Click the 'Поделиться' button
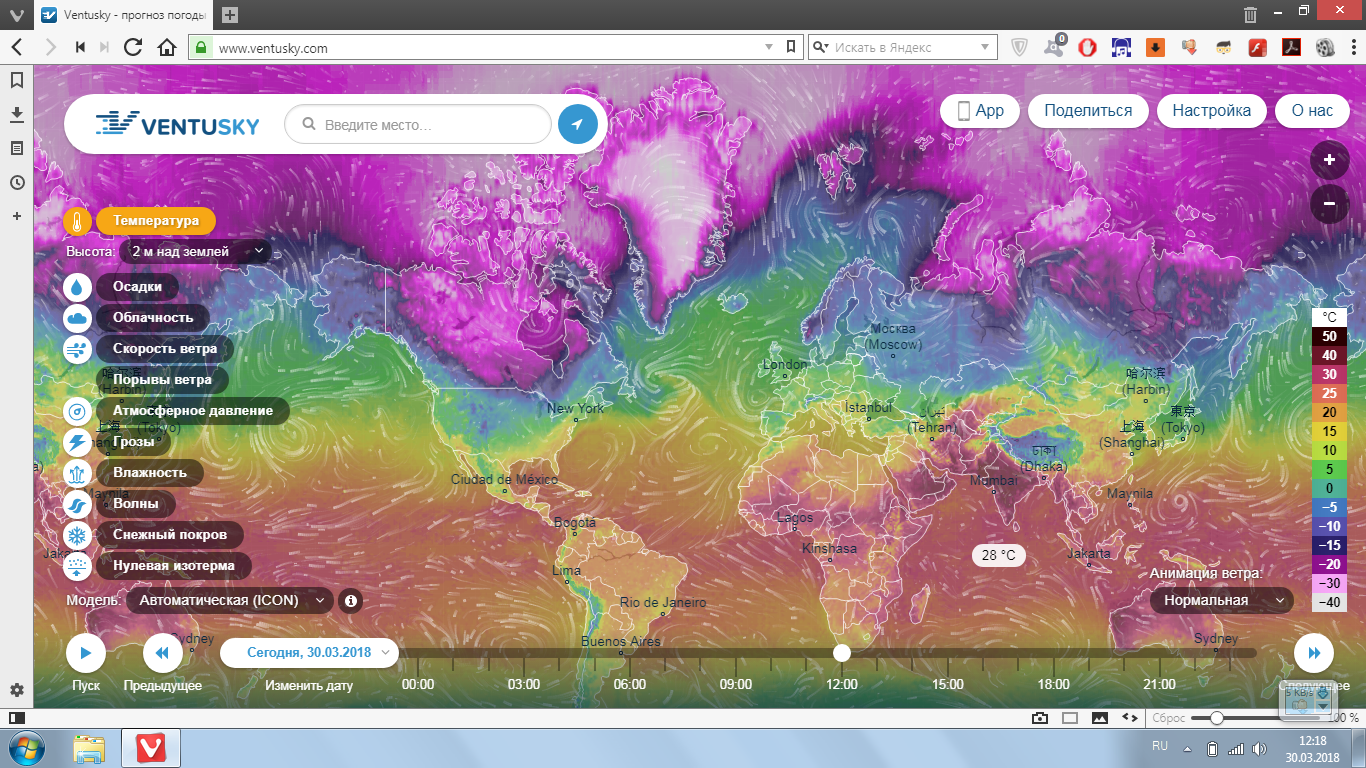 [x=1088, y=111]
